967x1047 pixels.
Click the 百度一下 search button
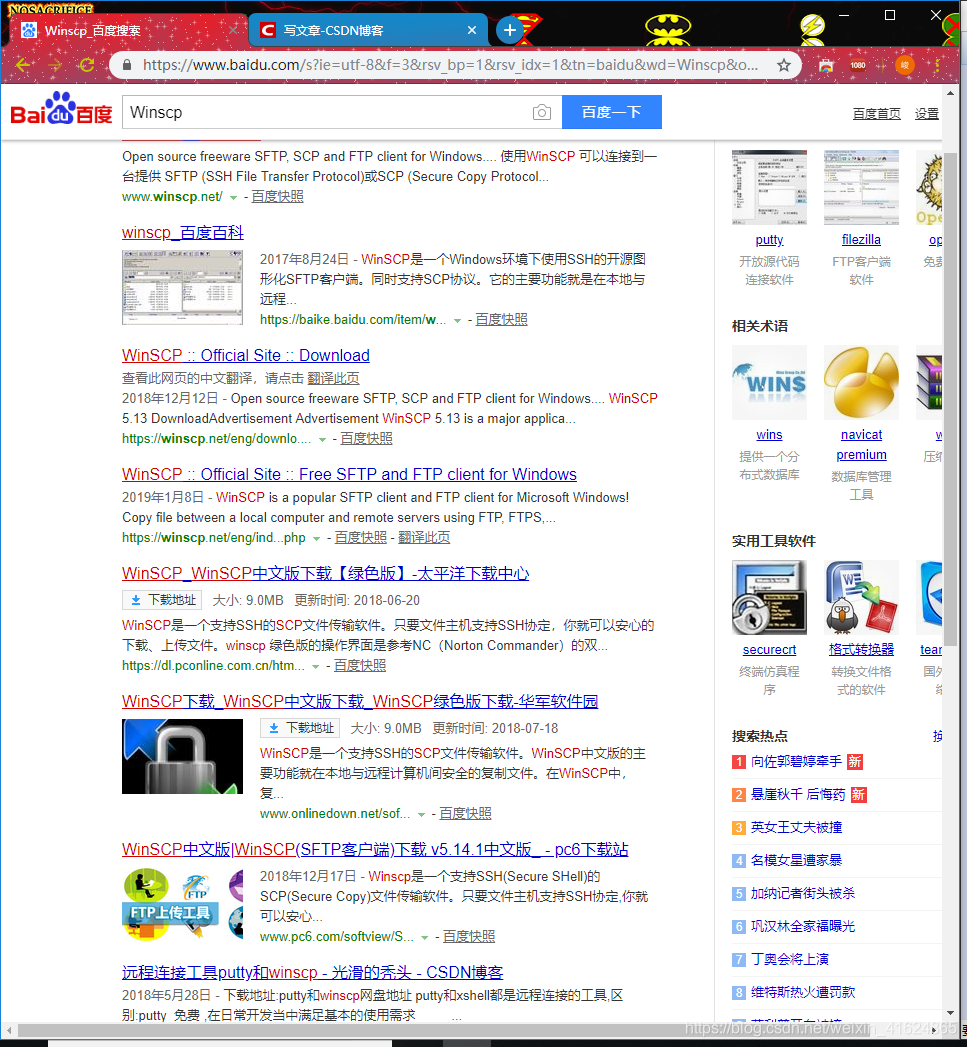pos(612,112)
